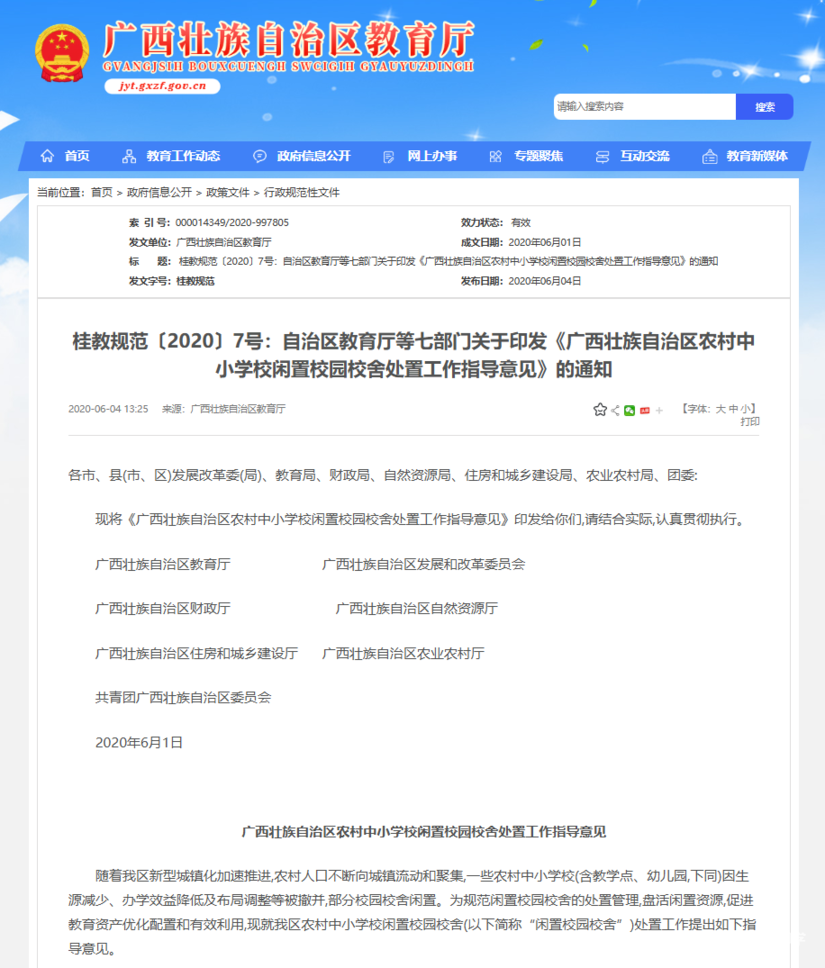Focus the 请输入搜索内容 search field
Screen dimensions: 825x968
coord(645,107)
